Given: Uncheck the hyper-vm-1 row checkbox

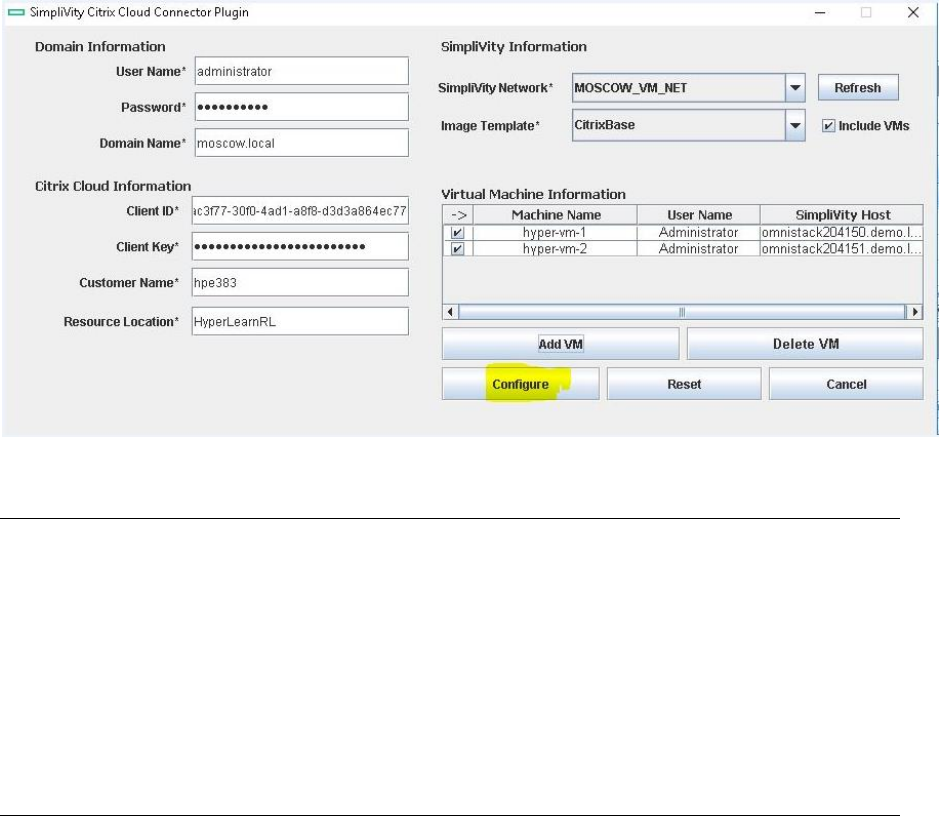Looking at the screenshot, I should 458,232.
